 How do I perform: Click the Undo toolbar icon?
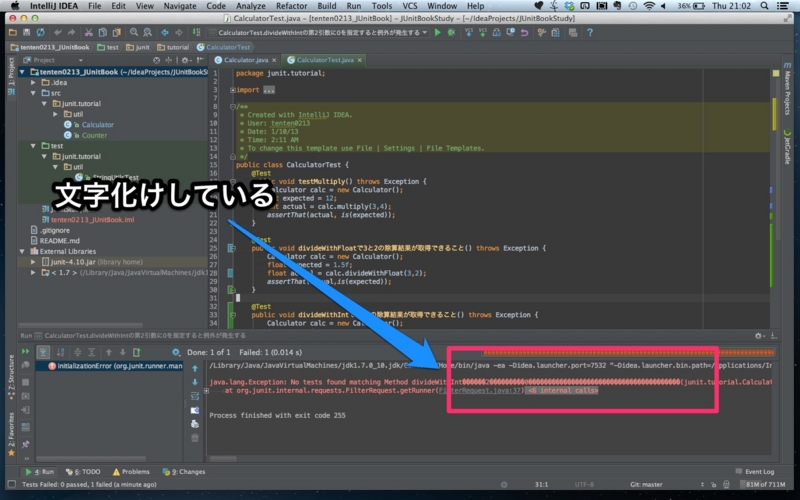58,33
